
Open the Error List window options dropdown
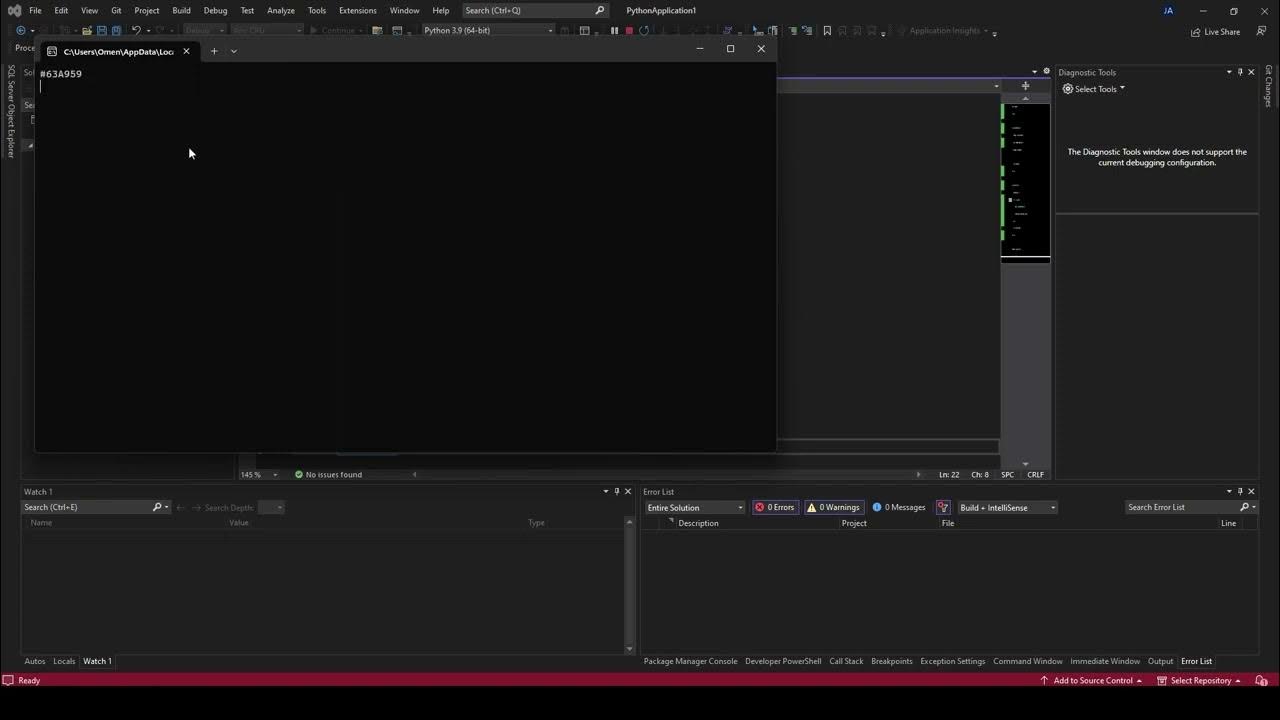pos(1229,491)
